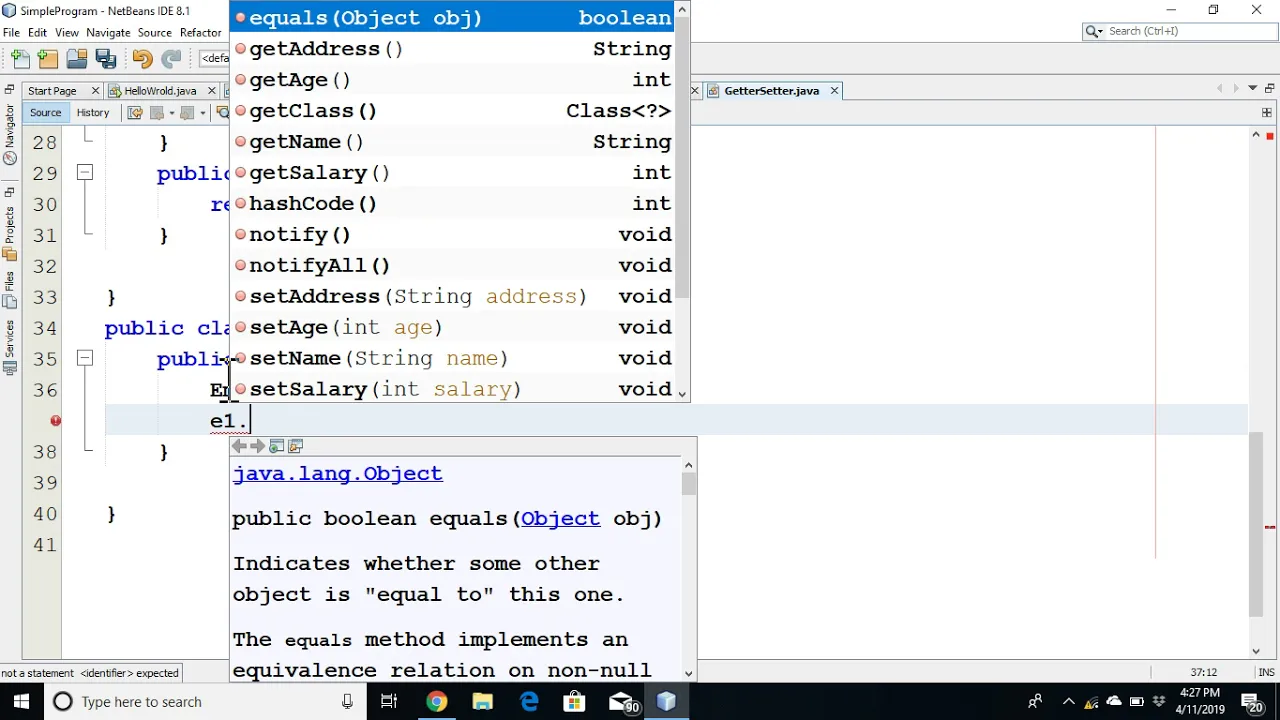Open the Edit menu
Screen dimensions: 1280x720
coord(37,32)
